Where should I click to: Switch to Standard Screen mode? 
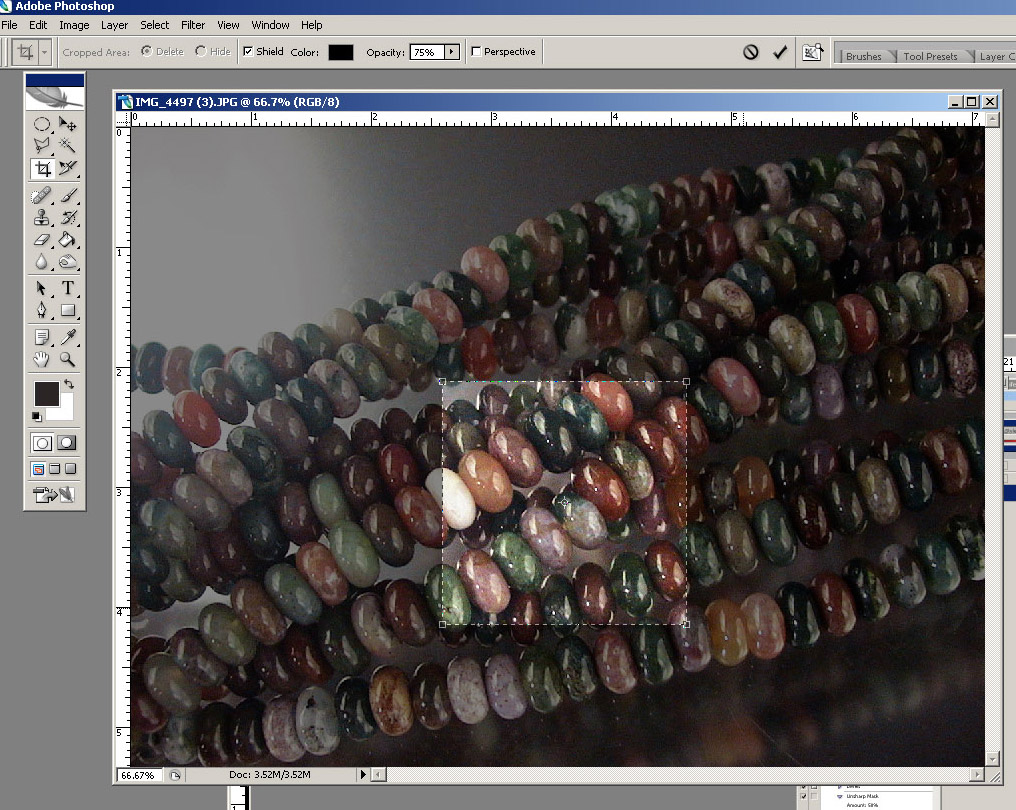tap(38, 469)
